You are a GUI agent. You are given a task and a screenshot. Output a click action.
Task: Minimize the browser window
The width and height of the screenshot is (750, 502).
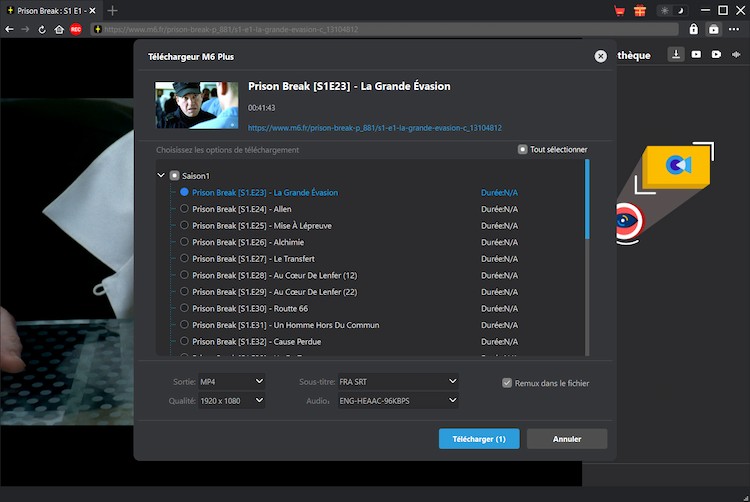coord(705,11)
